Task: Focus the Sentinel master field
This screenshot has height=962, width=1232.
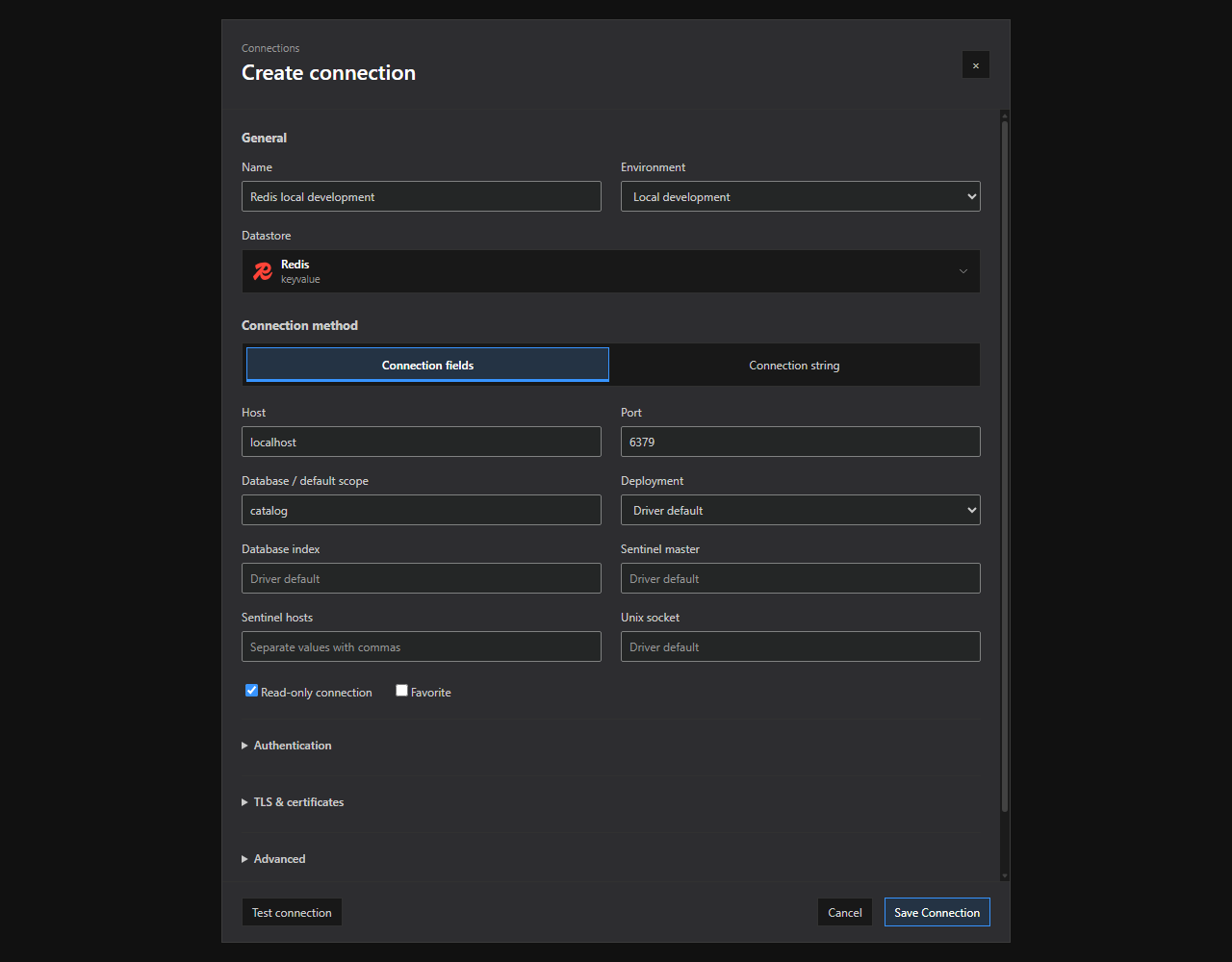Action: pyautogui.click(x=801, y=578)
